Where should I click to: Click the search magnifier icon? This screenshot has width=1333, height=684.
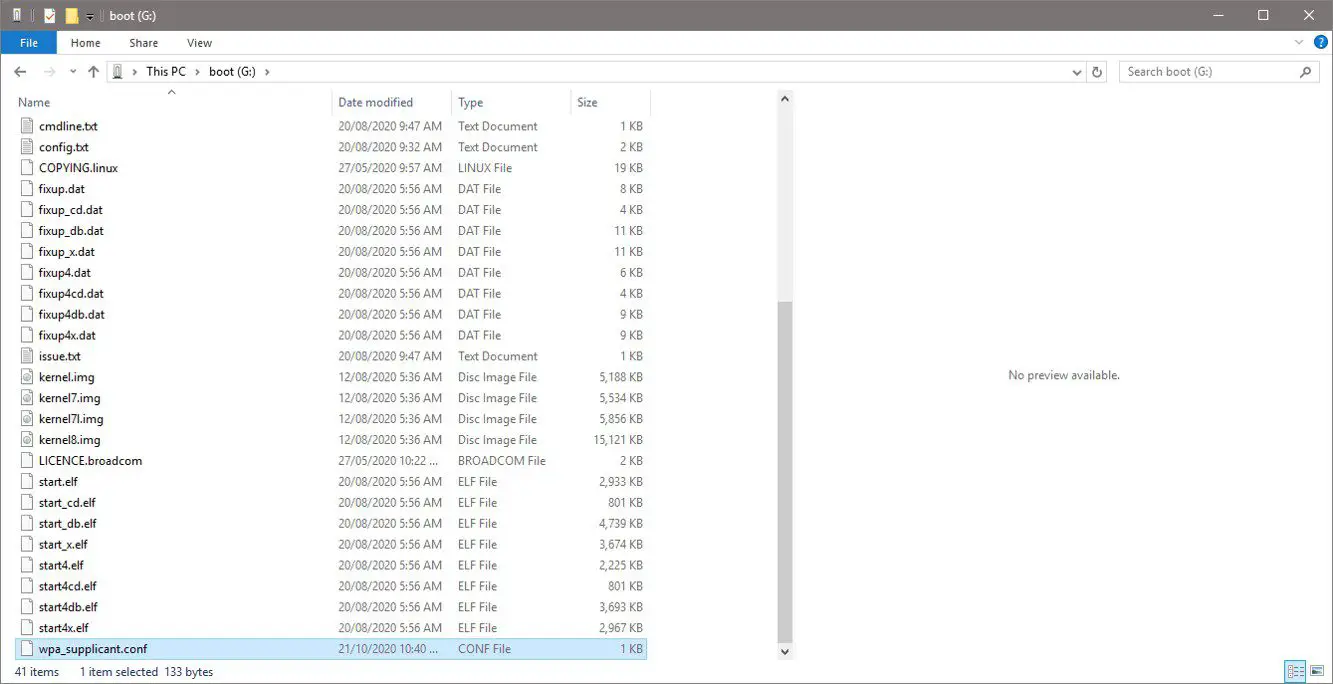(1305, 72)
